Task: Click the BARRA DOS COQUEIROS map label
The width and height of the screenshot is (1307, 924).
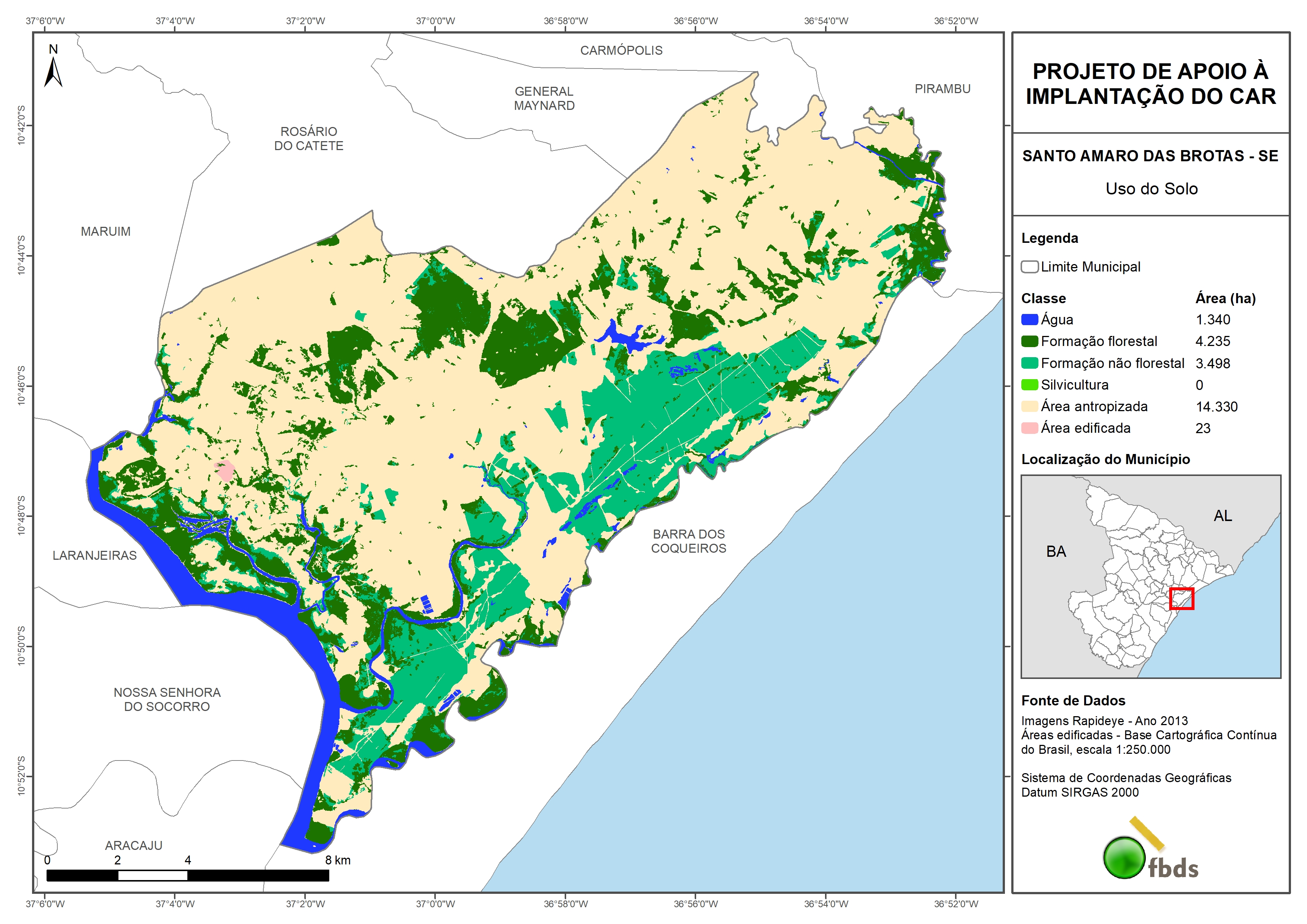Action: 688,541
